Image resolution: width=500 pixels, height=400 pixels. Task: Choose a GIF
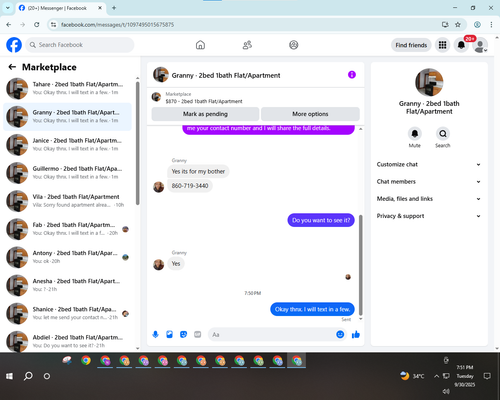click(x=198, y=334)
